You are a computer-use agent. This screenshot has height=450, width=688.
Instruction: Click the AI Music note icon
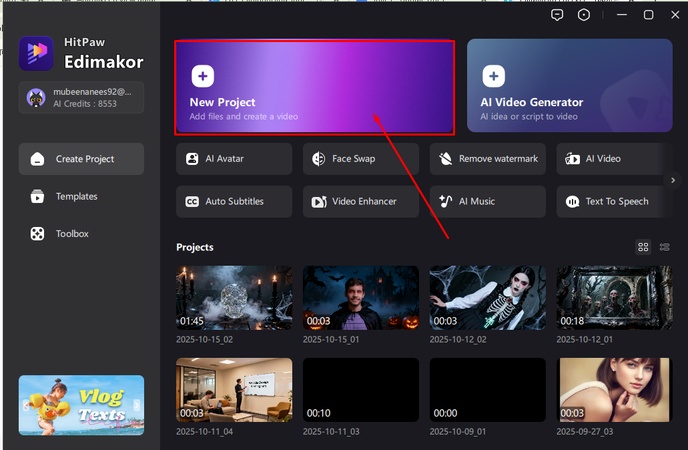click(446, 201)
